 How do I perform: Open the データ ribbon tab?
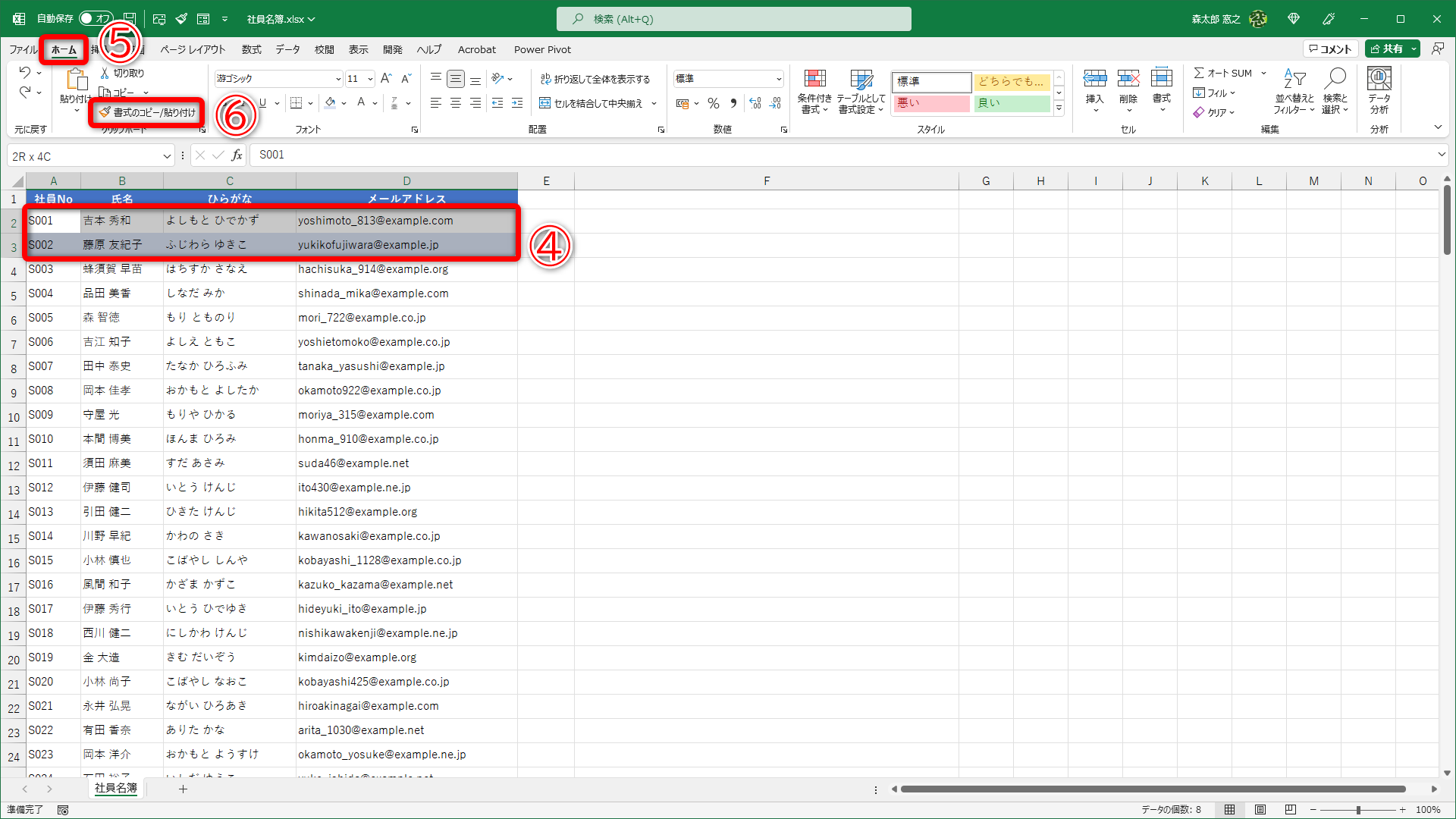point(287,49)
